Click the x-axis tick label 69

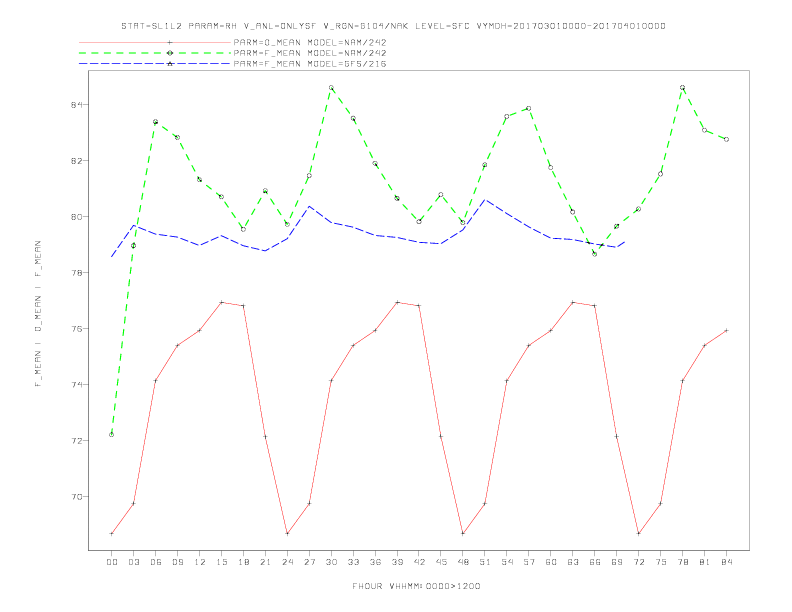click(617, 562)
